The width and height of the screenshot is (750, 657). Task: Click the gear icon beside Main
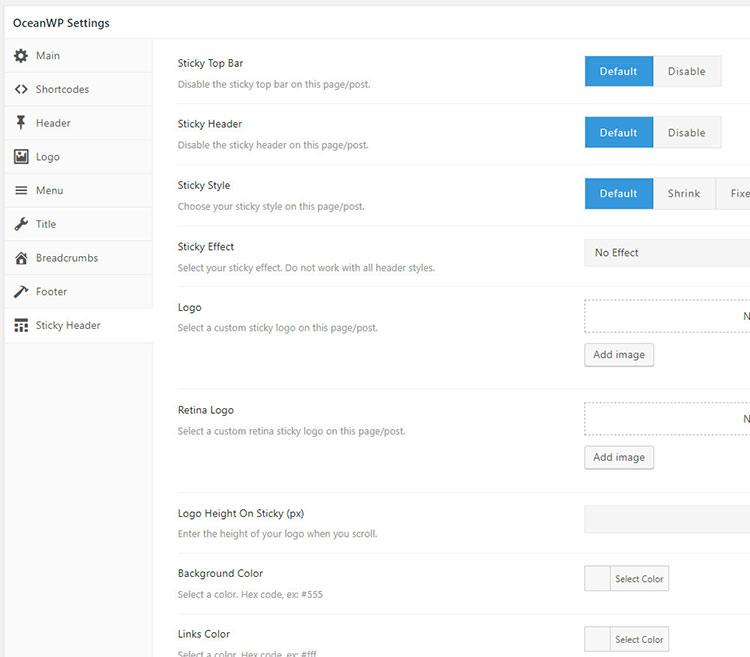(x=21, y=56)
